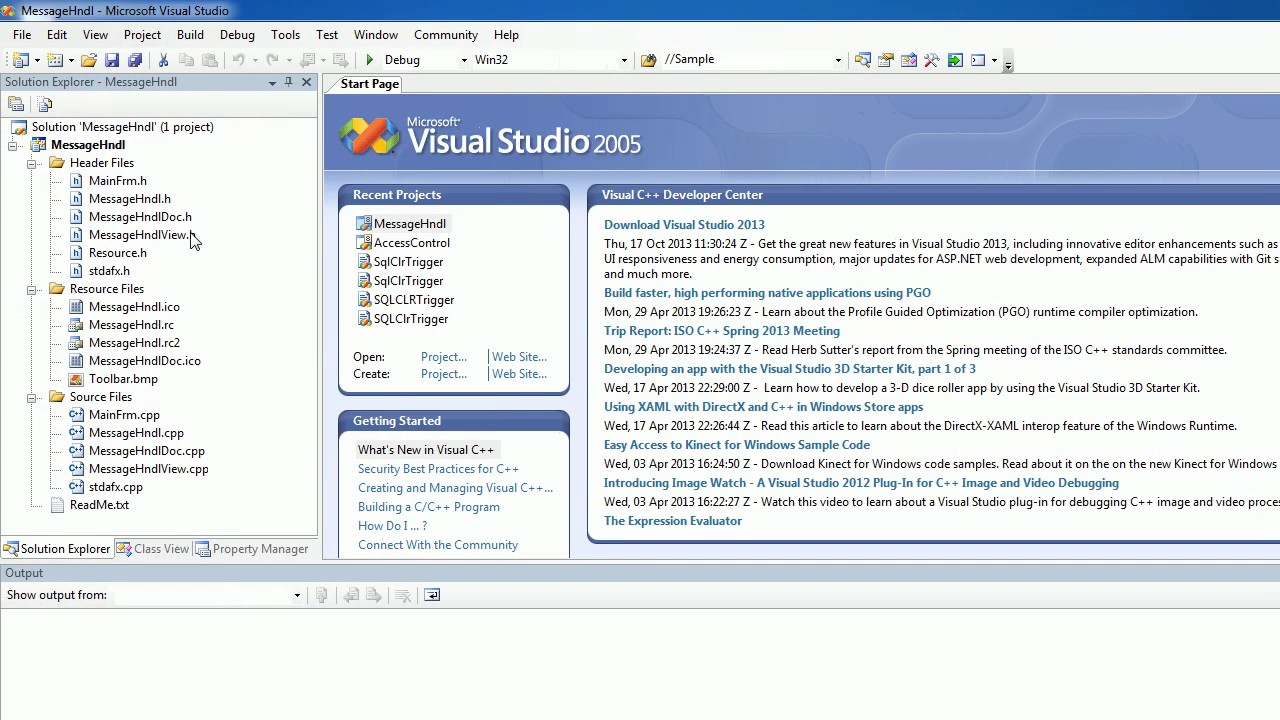Toggle auto-hide pin on Solution Explorer
This screenshot has height=720, width=1280.
289,82
